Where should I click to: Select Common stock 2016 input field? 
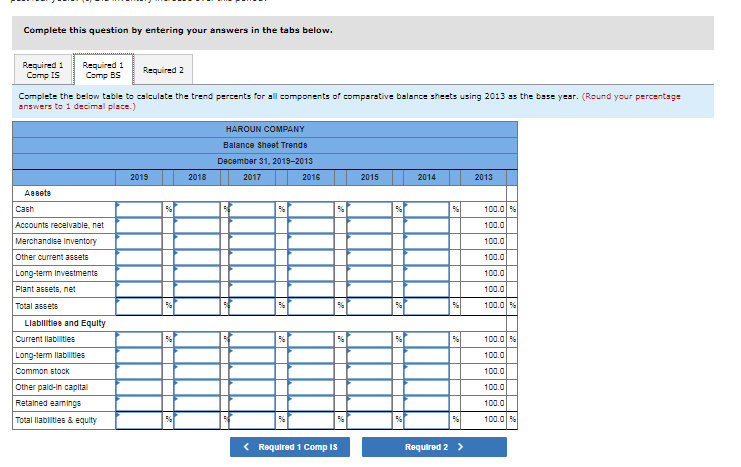311,372
